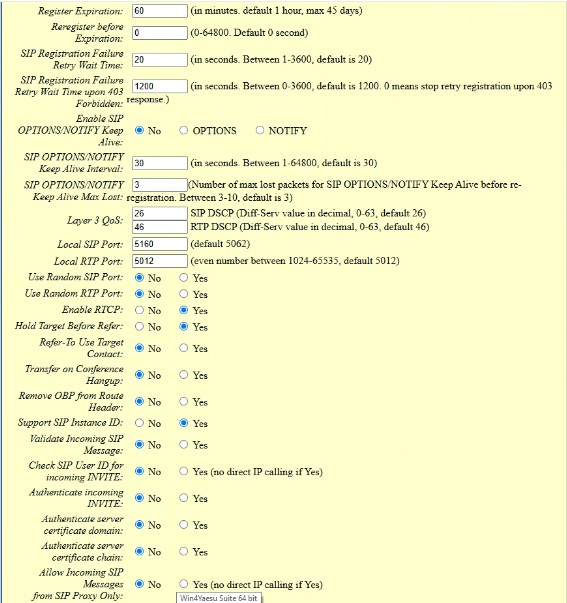Set Check SIP User ID for INVITE to No
This screenshot has height=603, width=567.
(139, 471)
